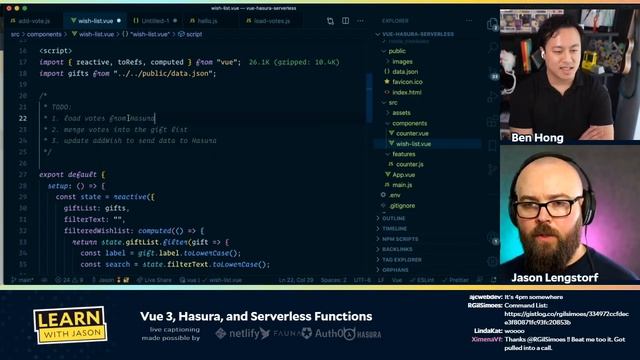Open the .env file in the explorer
The image size is (640, 360).
coord(394,195)
